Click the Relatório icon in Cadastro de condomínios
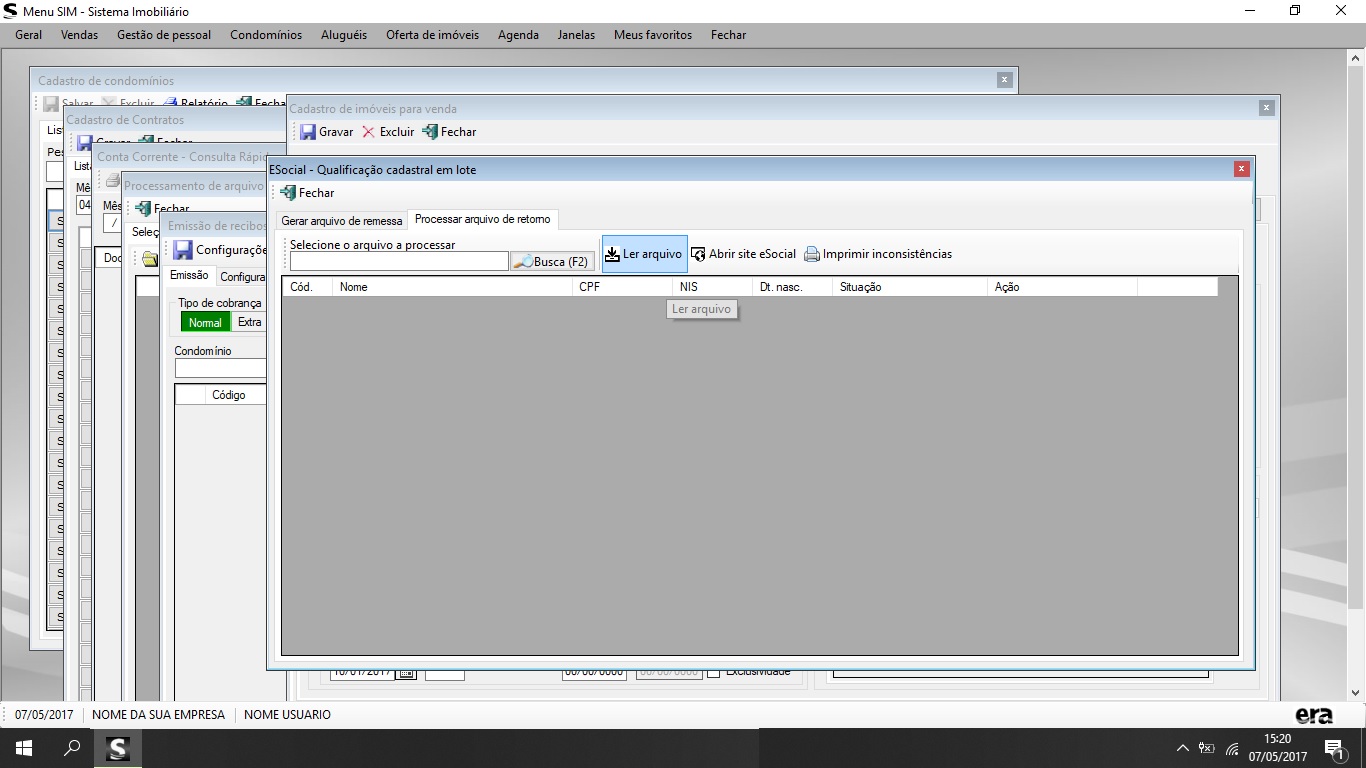Image resolution: width=1366 pixels, height=768 pixels. (x=170, y=103)
